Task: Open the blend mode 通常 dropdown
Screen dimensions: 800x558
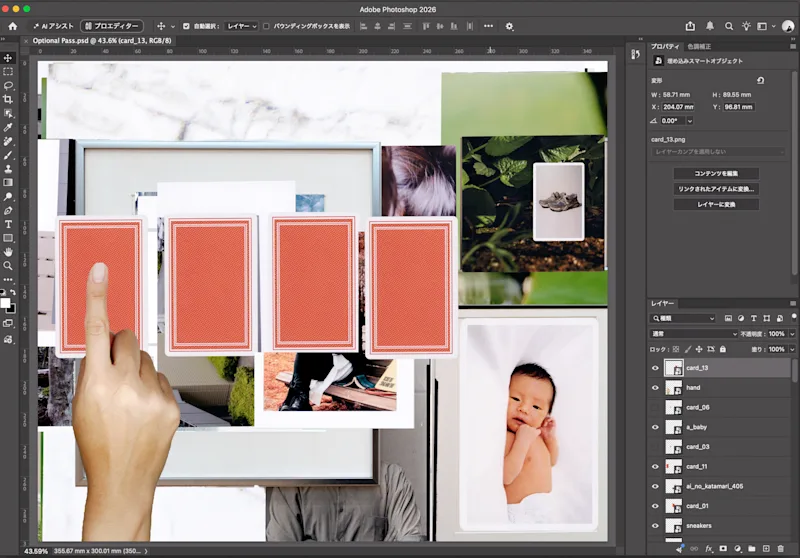Action: click(694, 334)
